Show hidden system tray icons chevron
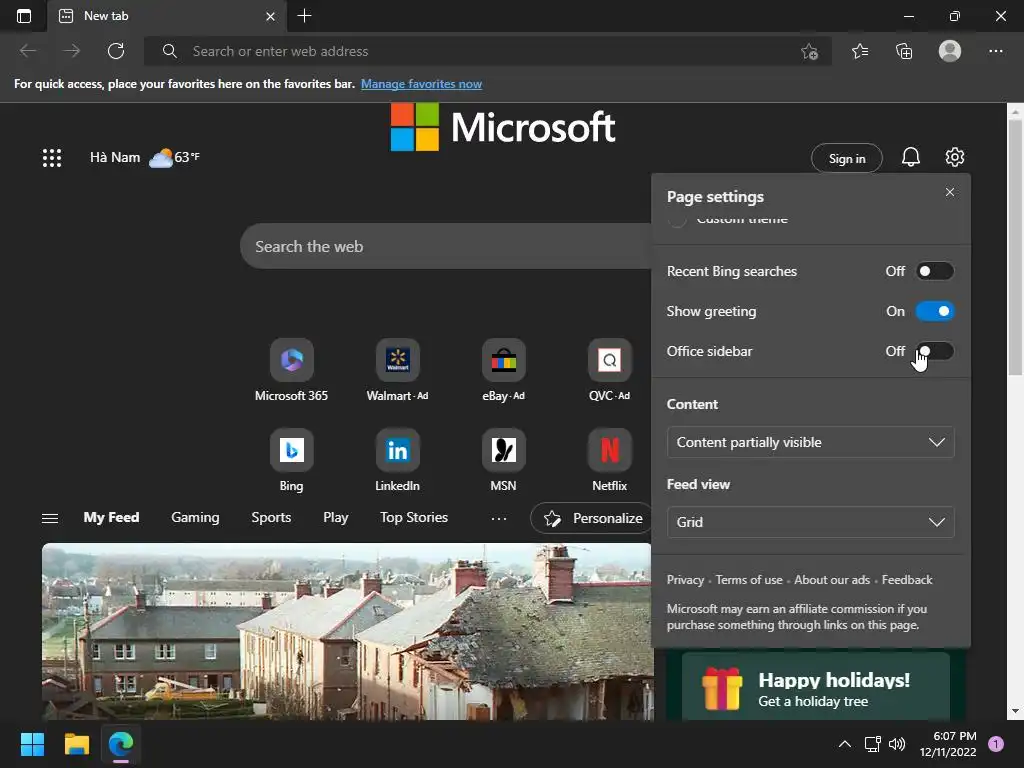Image resolution: width=1024 pixels, height=768 pixels. [844, 744]
